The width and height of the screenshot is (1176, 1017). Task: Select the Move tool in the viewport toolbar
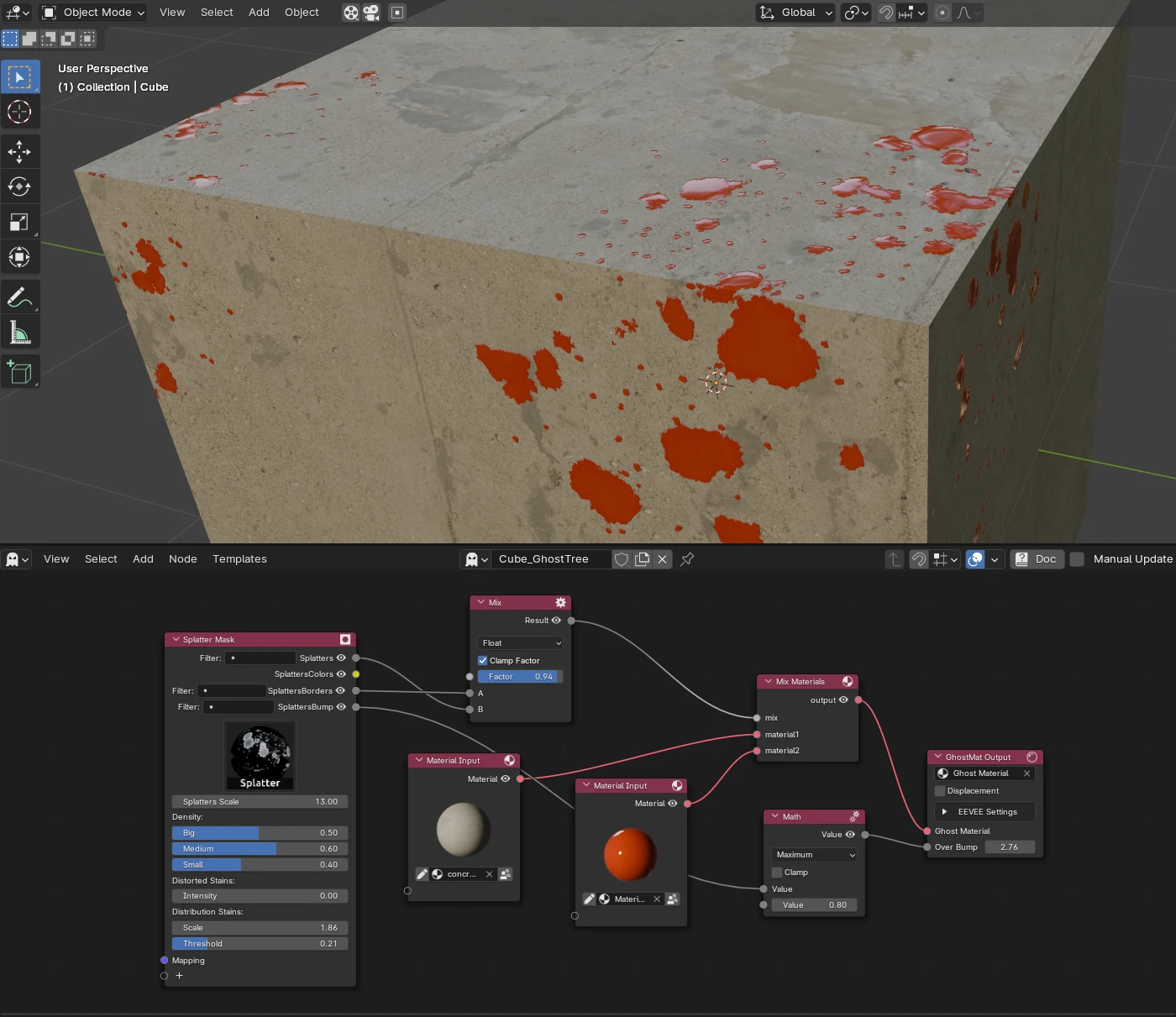[x=19, y=151]
